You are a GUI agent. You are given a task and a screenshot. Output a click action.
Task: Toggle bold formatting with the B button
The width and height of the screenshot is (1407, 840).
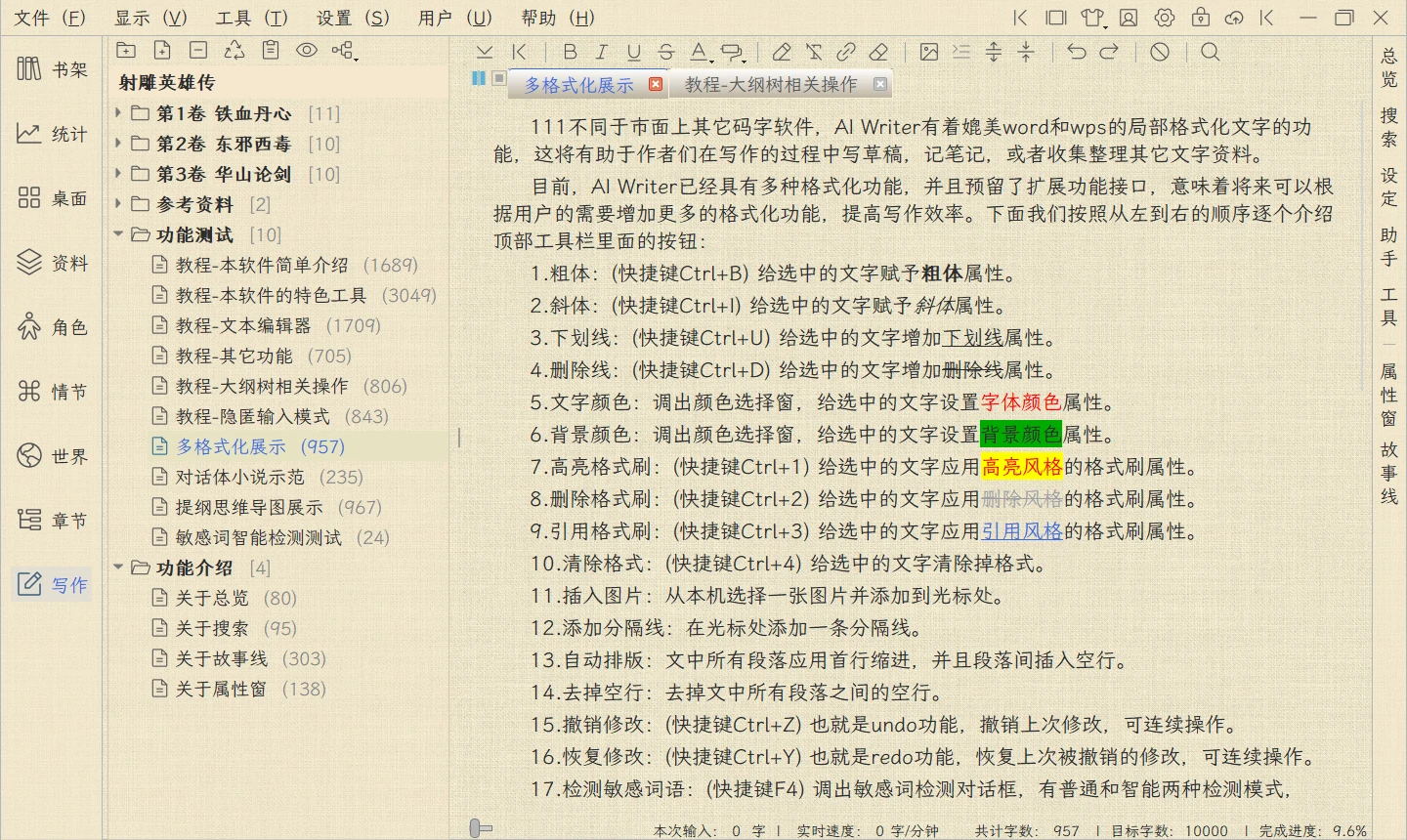(570, 52)
